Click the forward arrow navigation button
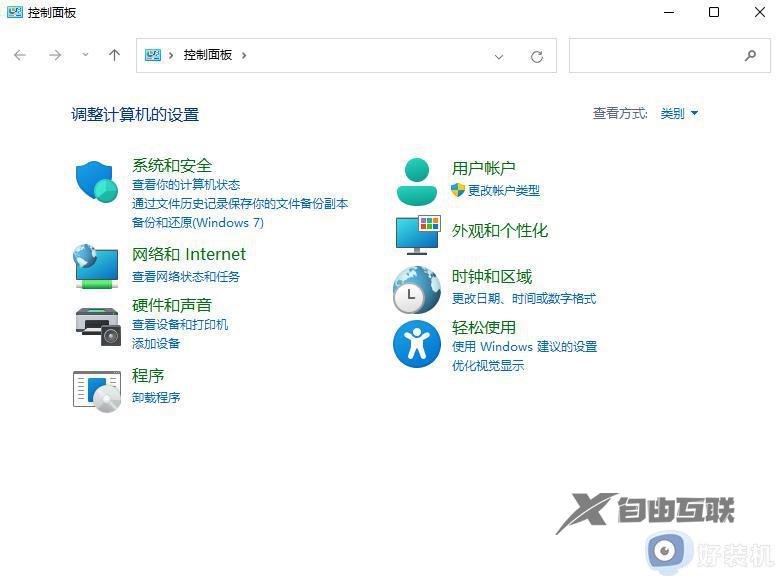Image resolution: width=782 pixels, height=580 pixels. [55, 55]
